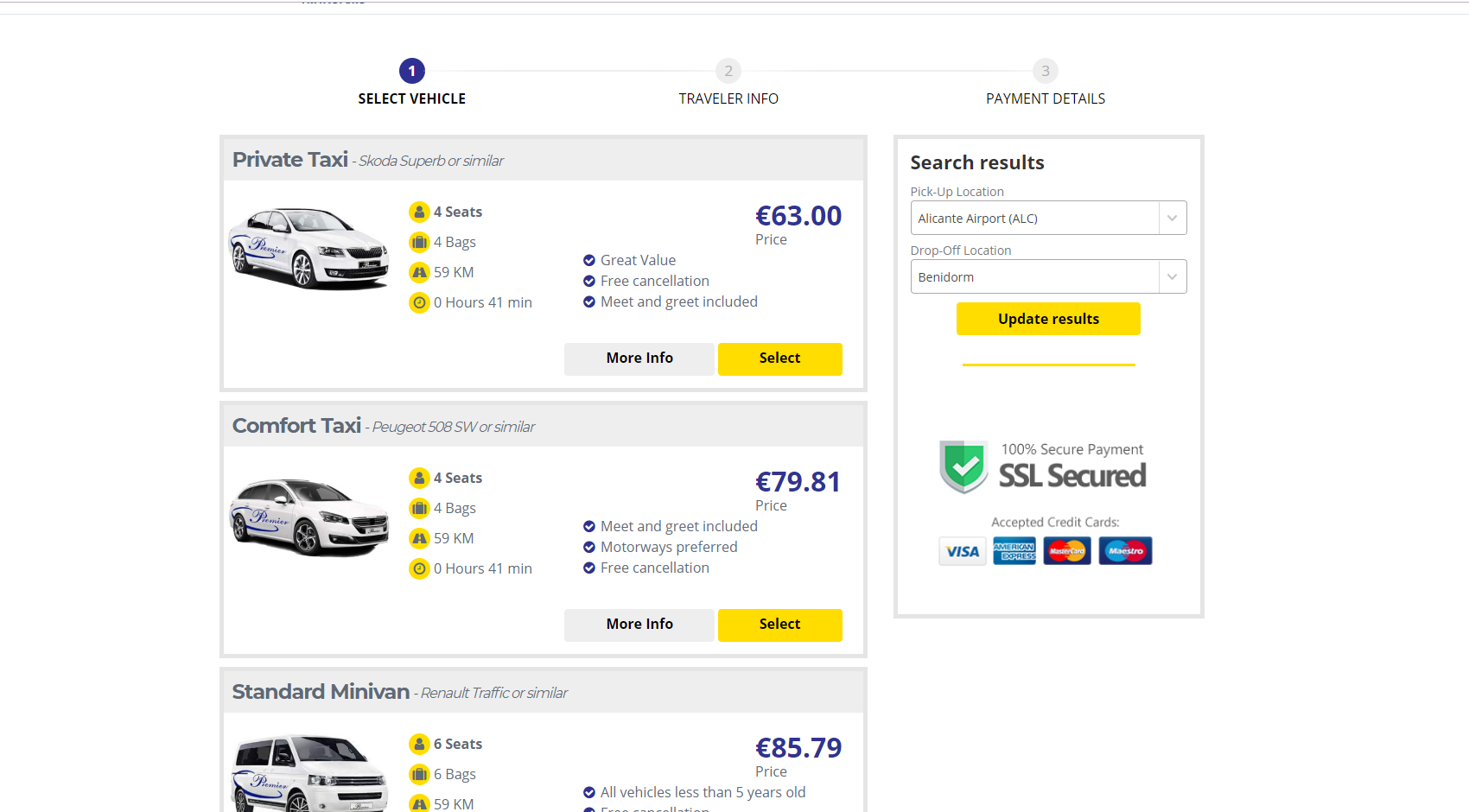The image size is (1469, 812).
Task: Click the Motorways preferred checkmark
Action: (589, 547)
